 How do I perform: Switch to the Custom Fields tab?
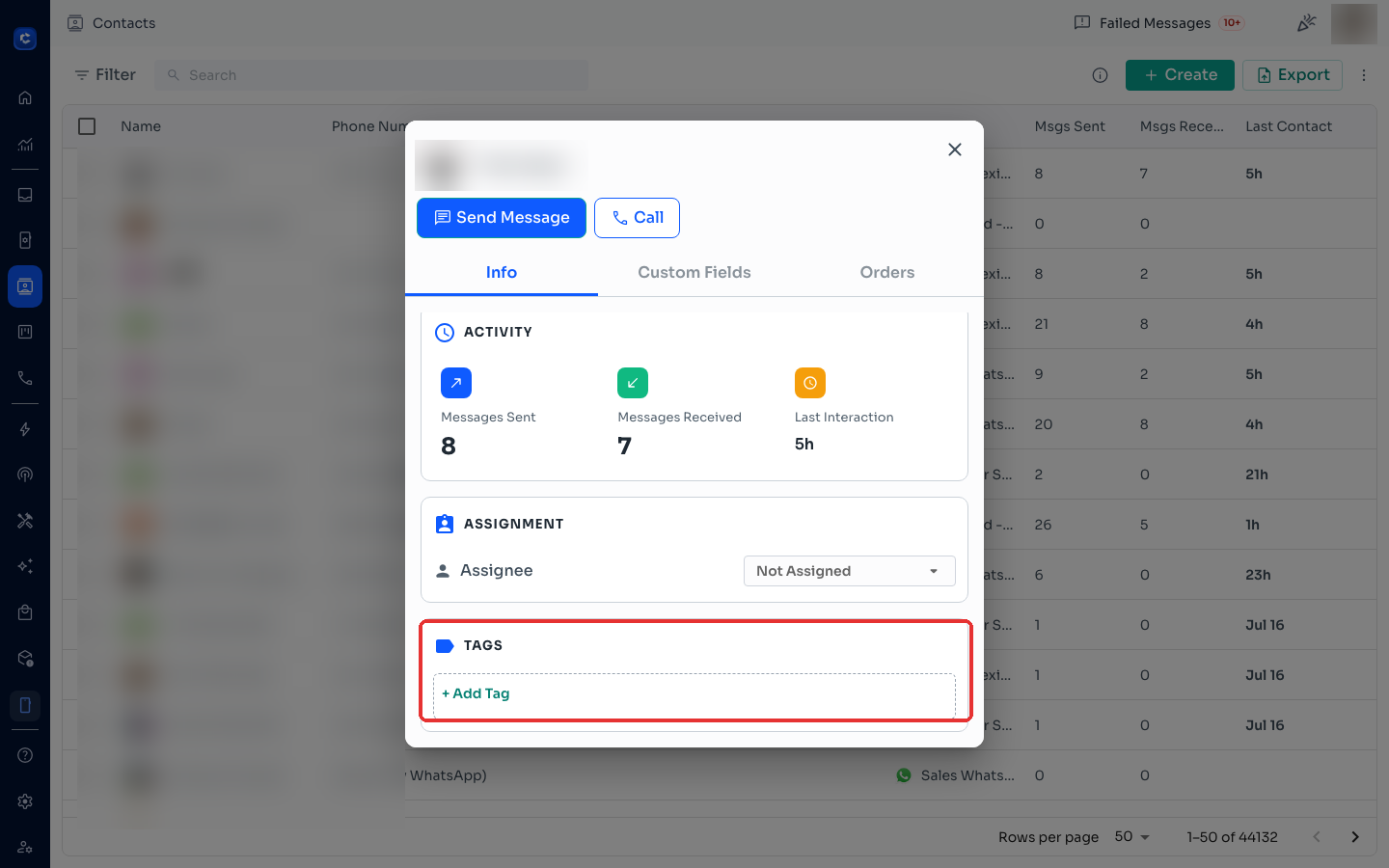694,272
